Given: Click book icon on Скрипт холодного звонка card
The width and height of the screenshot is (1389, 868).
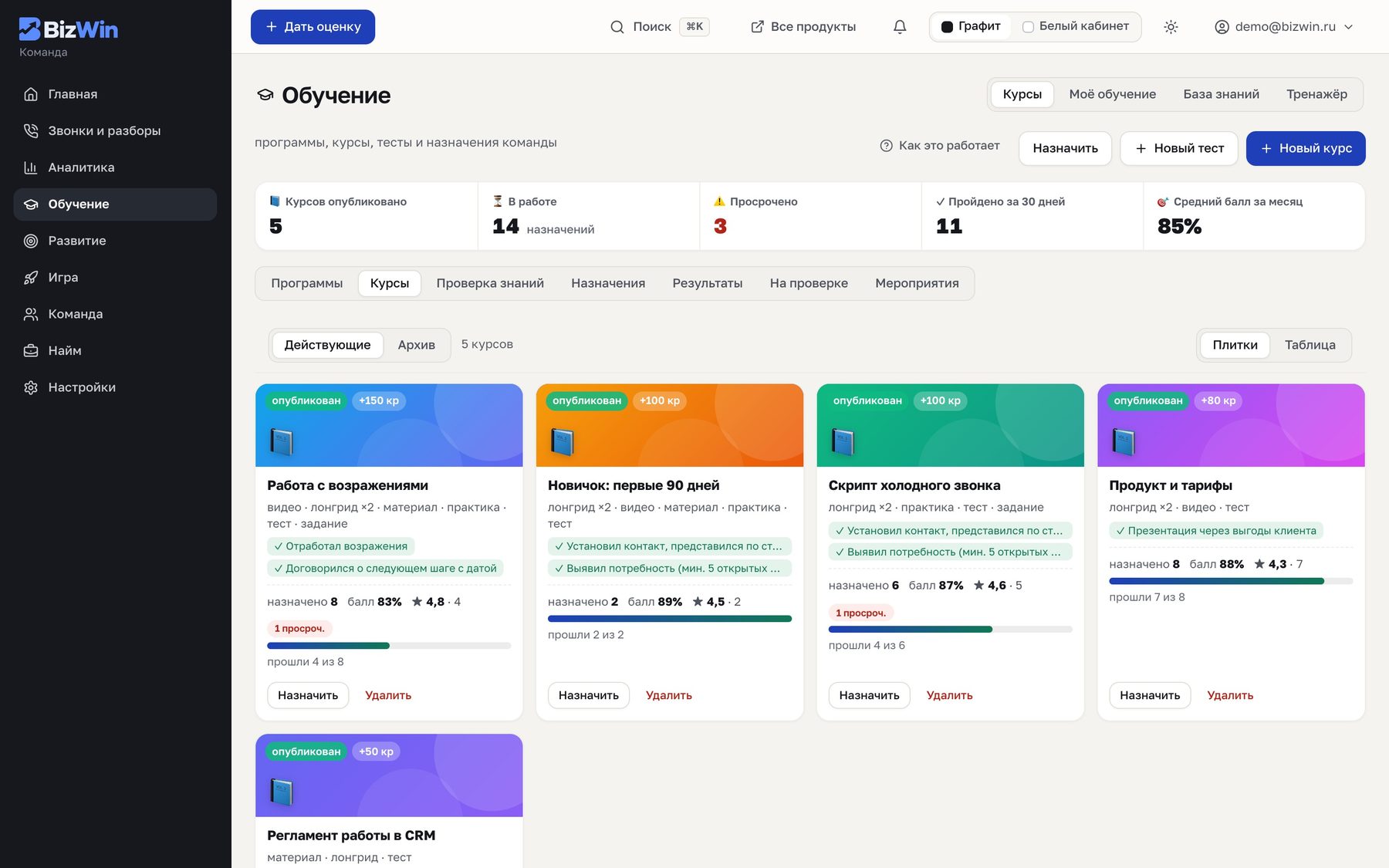Looking at the screenshot, I should click(843, 441).
